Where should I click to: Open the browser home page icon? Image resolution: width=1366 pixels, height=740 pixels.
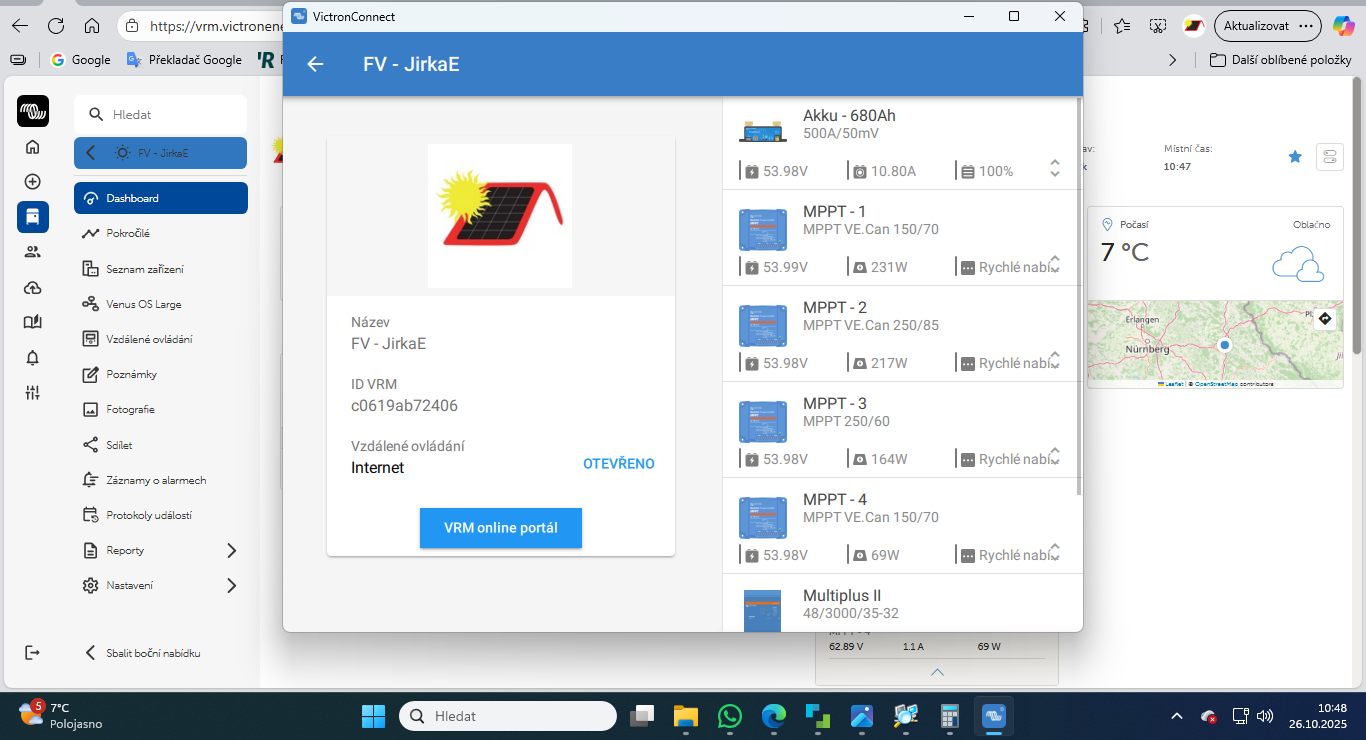coord(92,26)
